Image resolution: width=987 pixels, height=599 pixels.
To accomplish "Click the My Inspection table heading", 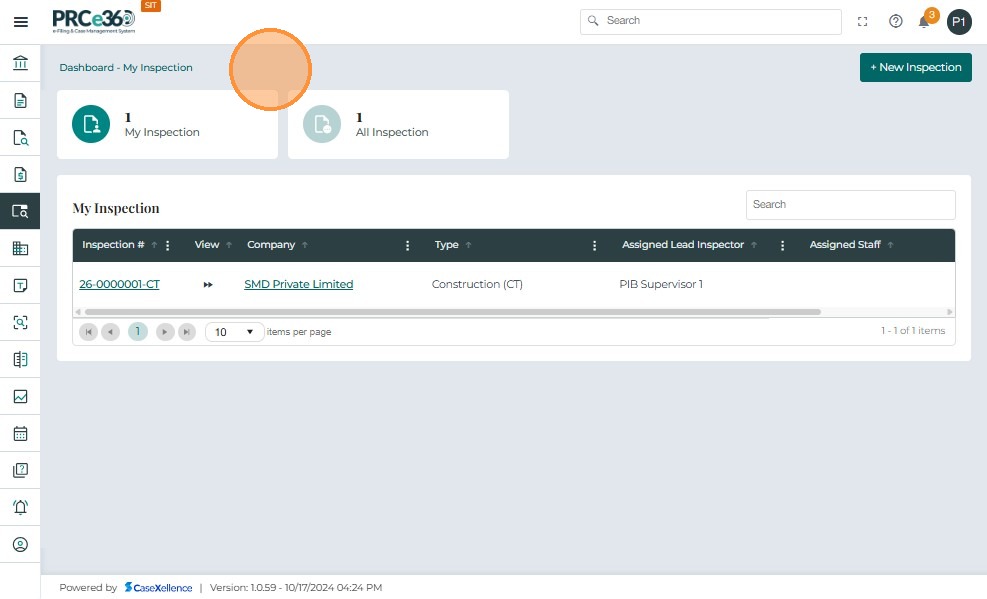I will coord(116,208).
